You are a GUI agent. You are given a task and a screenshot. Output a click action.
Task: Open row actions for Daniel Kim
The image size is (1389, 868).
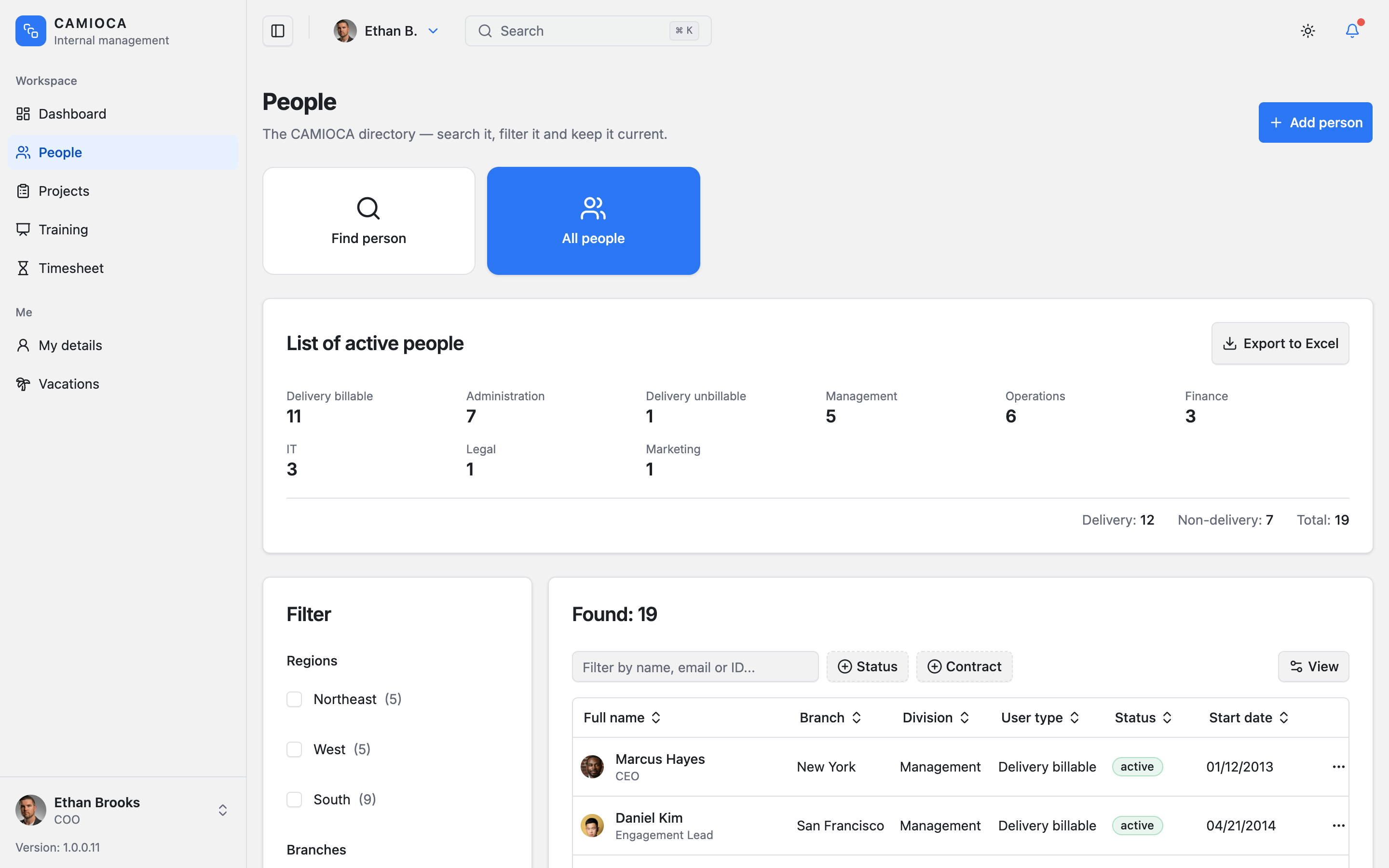[1338, 826]
